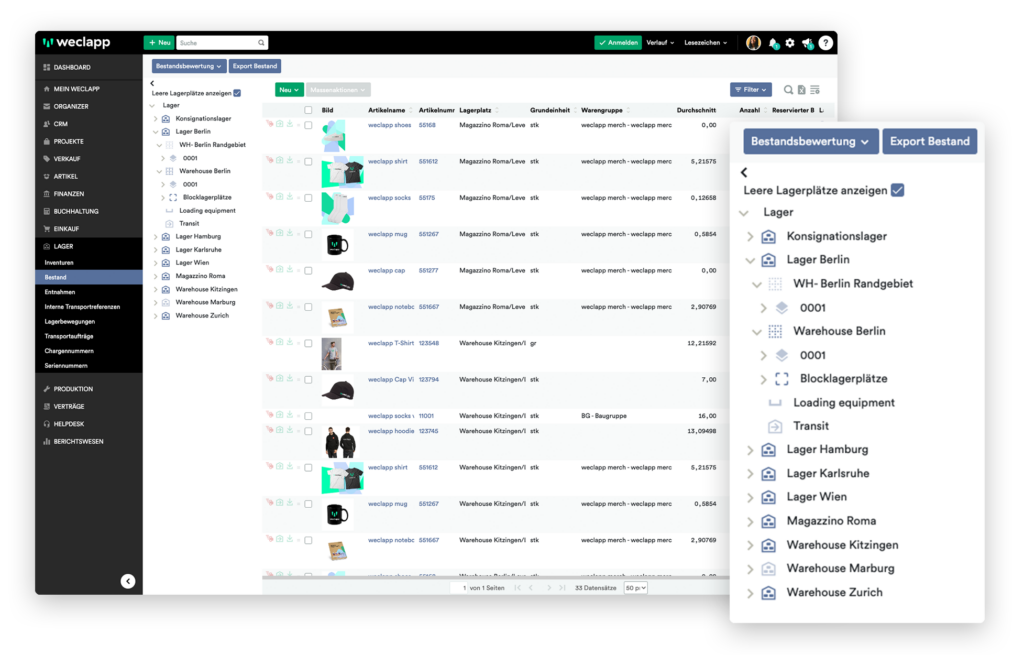
Task: Open weclapp hoodie article link
Action: [391, 431]
